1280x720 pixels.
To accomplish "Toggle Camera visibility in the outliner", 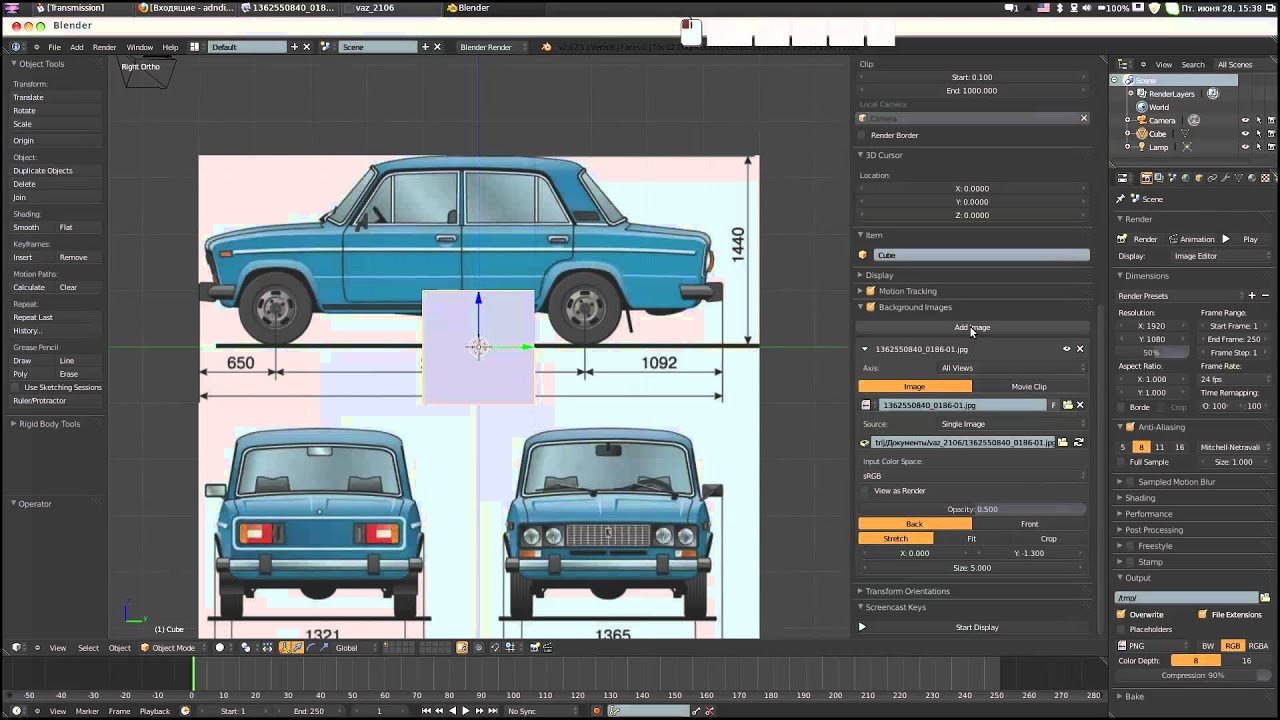I will 1245,120.
